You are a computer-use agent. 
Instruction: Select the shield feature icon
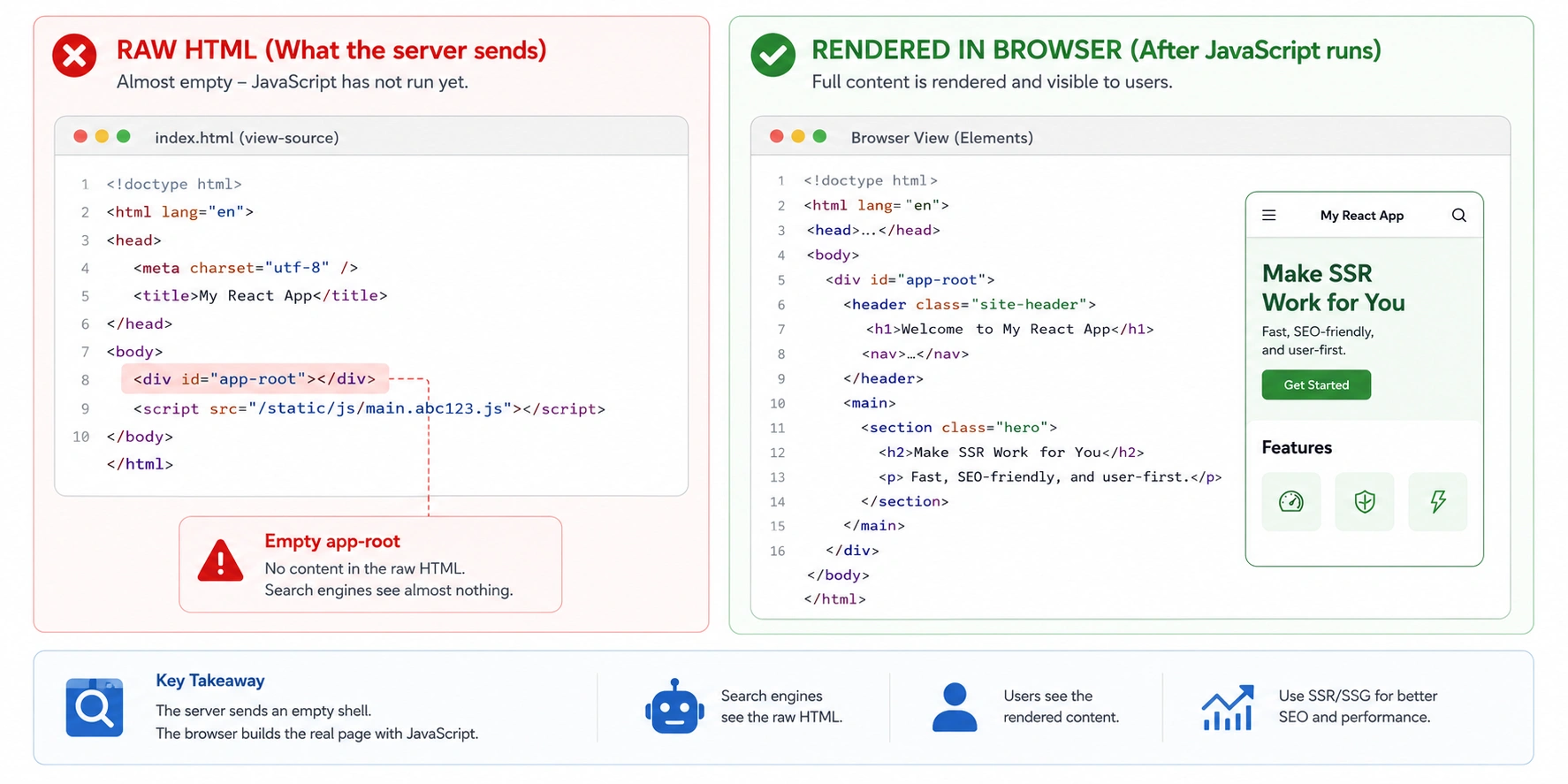click(x=1365, y=502)
